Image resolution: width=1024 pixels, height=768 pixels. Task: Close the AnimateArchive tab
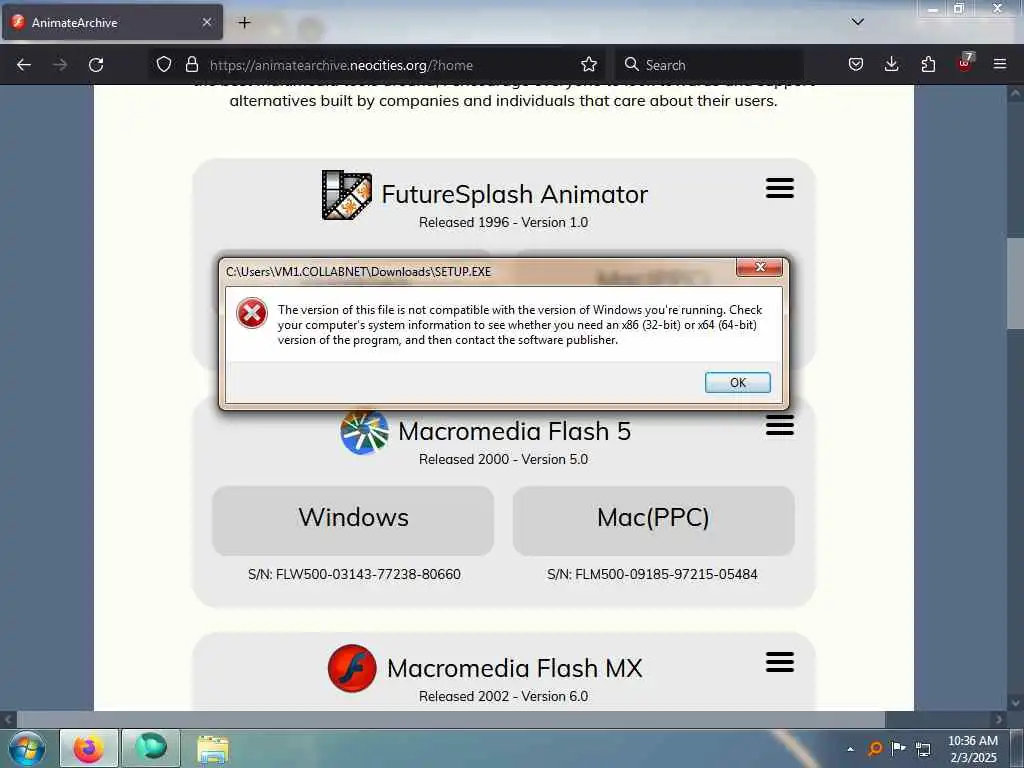[x=206, y=22]
